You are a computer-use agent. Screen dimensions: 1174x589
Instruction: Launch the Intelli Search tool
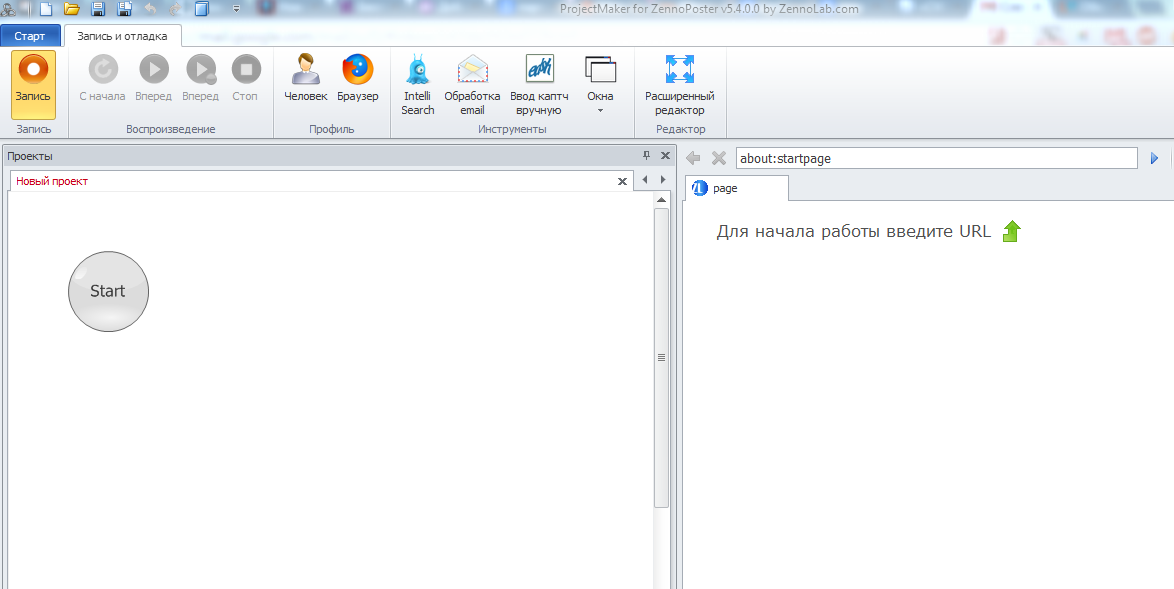(418, 85)
